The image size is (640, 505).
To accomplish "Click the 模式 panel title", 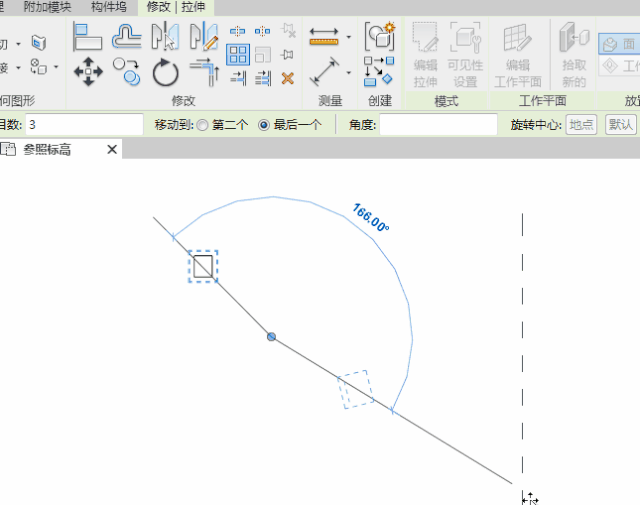I will coord(447,101).
